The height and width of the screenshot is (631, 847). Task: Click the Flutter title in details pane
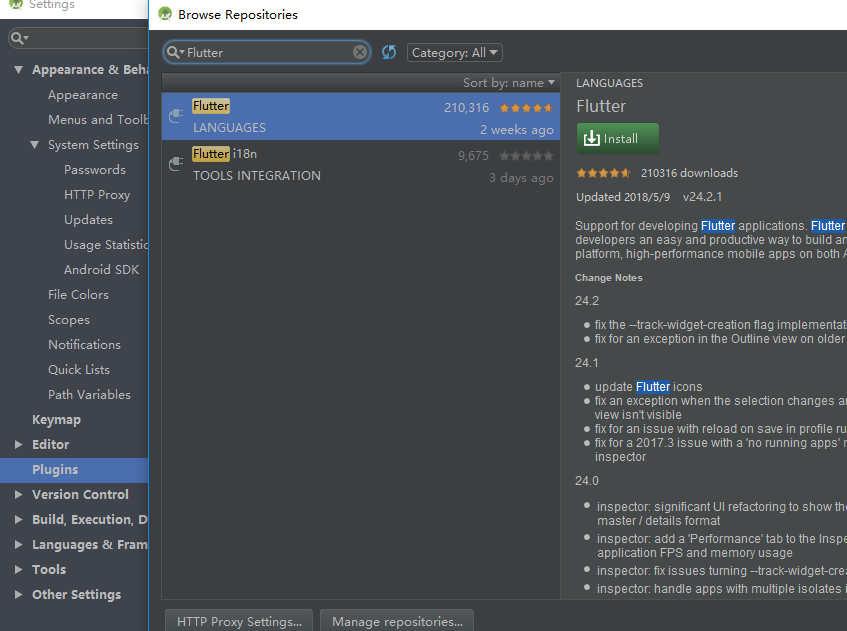point(601,106)
